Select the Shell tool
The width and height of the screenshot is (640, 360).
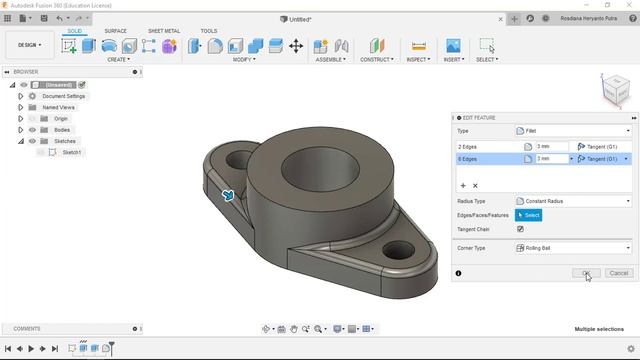tap(235, 46)
